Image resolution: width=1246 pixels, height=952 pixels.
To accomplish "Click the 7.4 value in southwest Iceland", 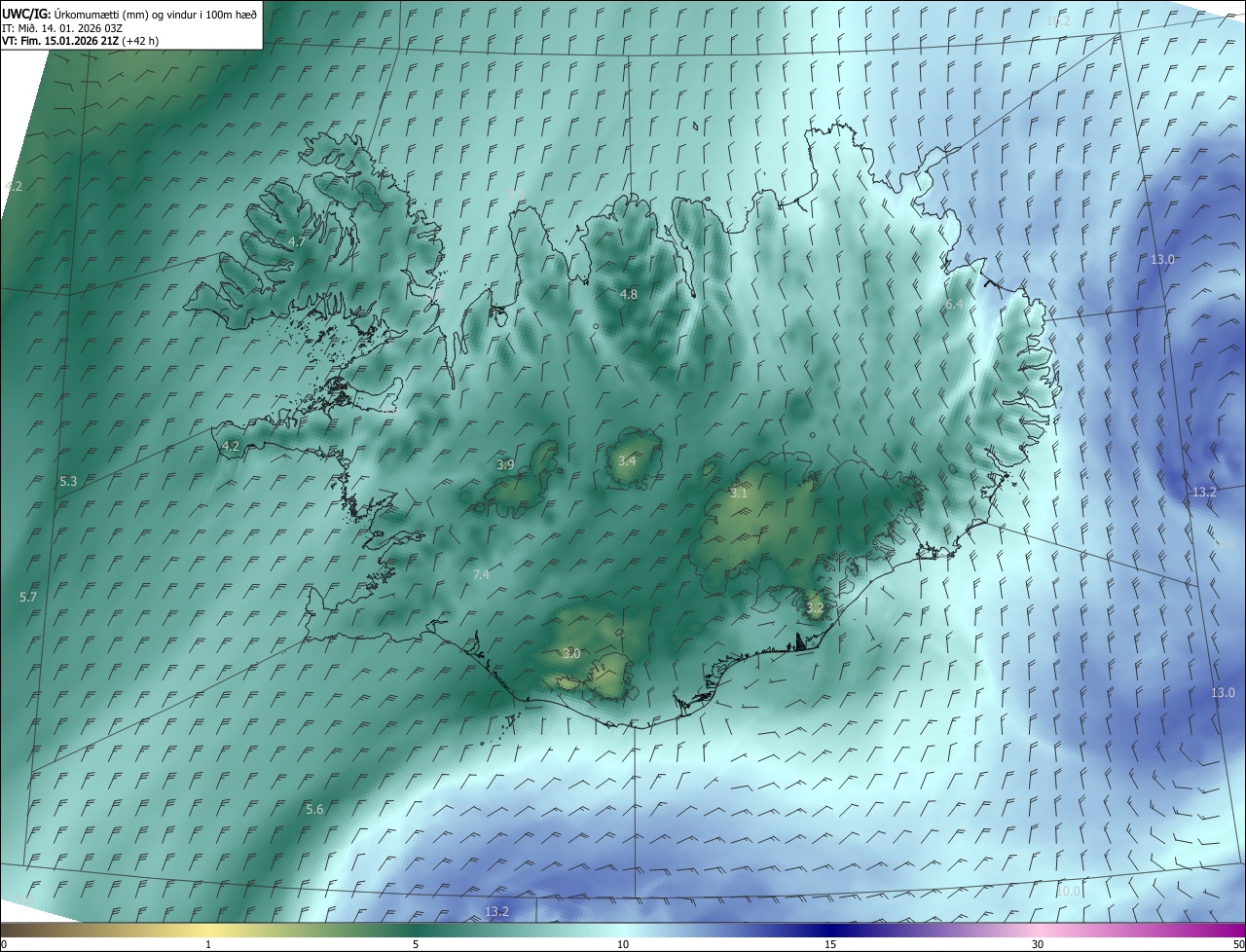I will [x=481, y=574].
